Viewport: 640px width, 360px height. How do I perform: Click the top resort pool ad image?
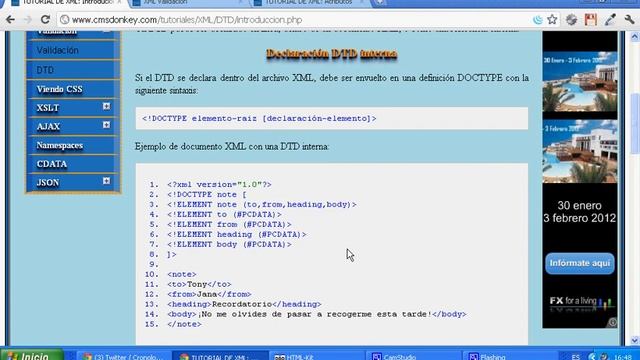[x=580, y=82]
